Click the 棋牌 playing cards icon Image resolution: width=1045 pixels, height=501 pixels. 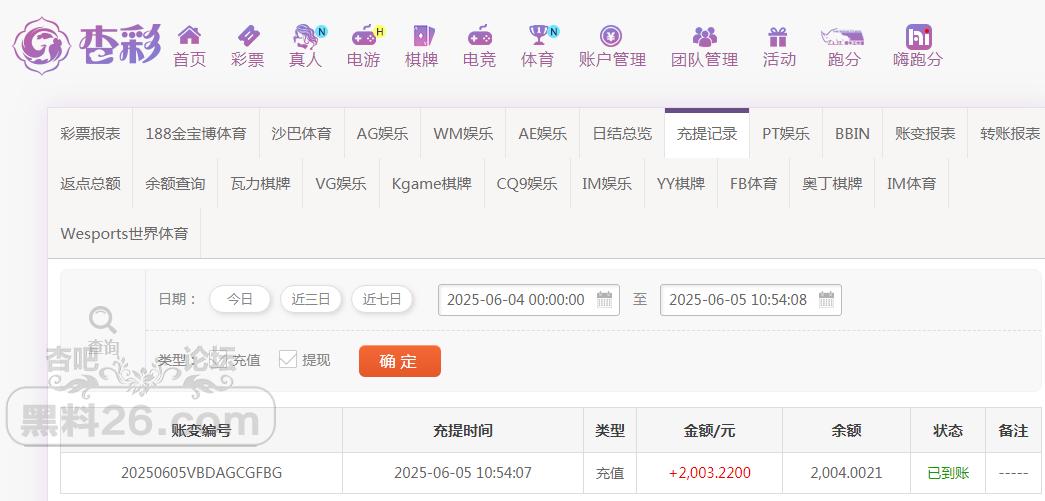[421, 36]
